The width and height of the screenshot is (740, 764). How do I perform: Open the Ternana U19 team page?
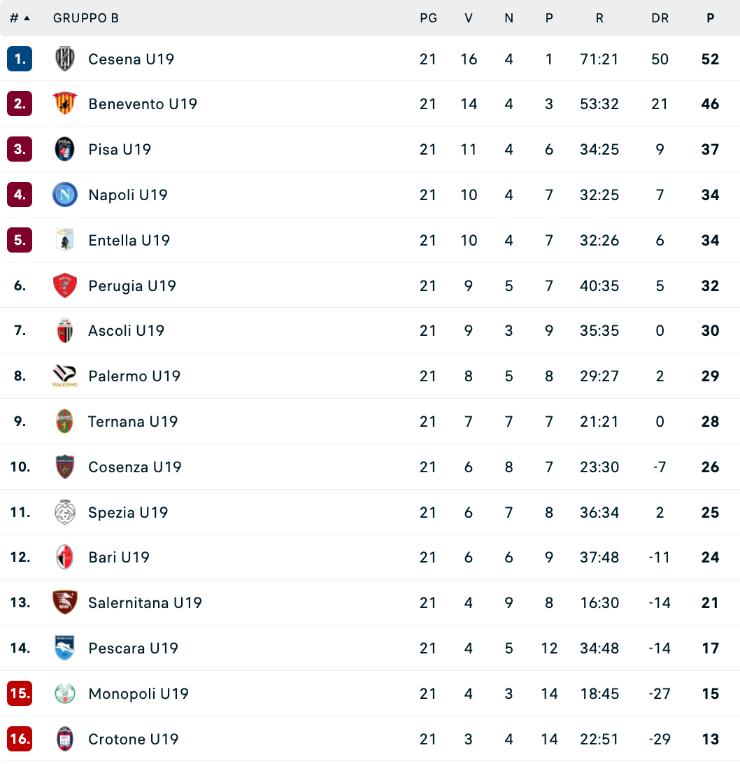(x=133, y=421)
